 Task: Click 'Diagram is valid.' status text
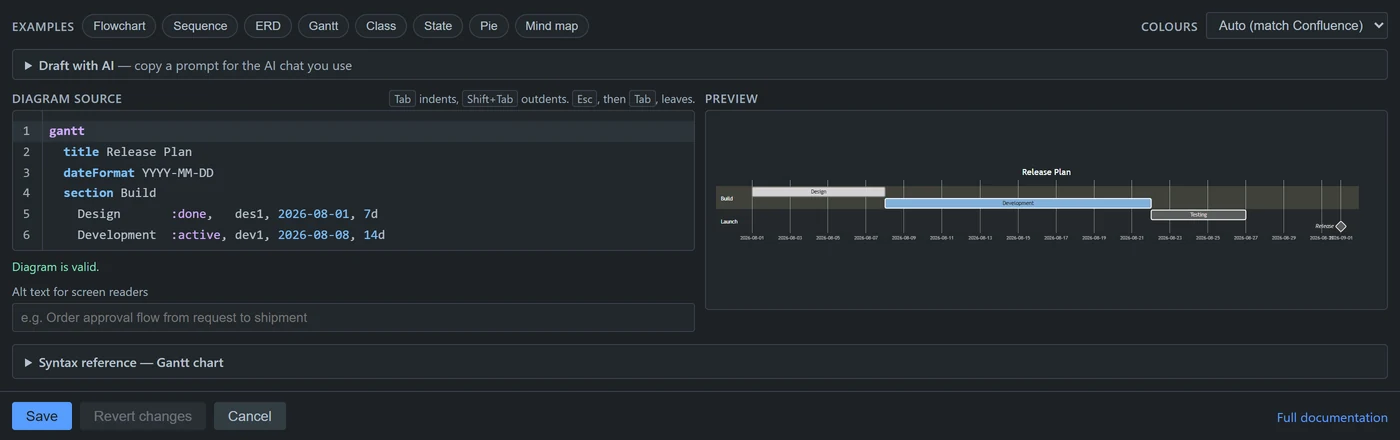click(56, 267)
